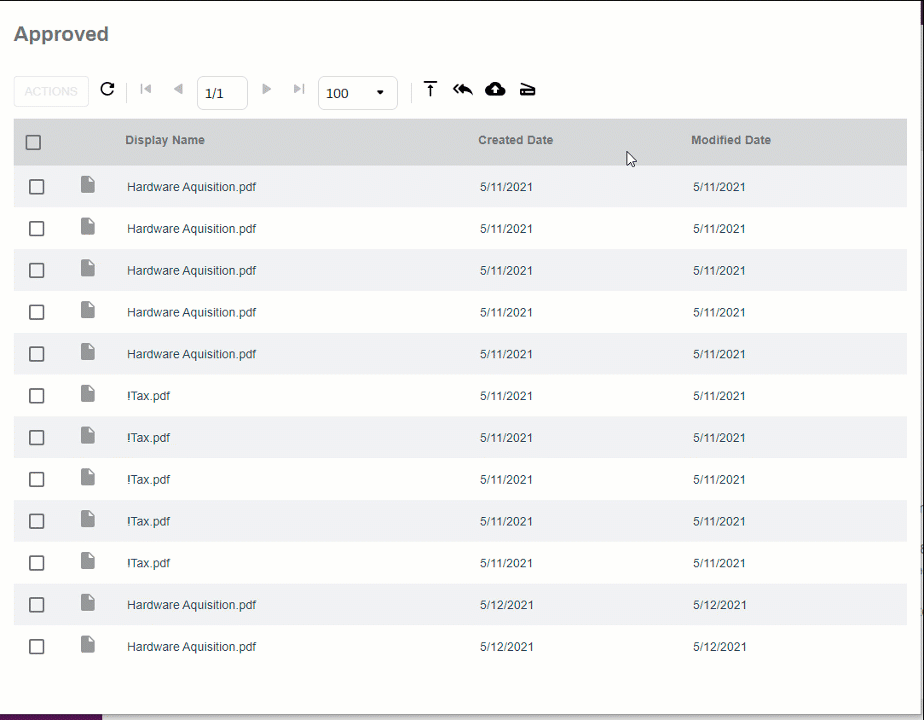Click the Approved heading text
Screen dimensions: 924x720
click(x=61, y=34)
